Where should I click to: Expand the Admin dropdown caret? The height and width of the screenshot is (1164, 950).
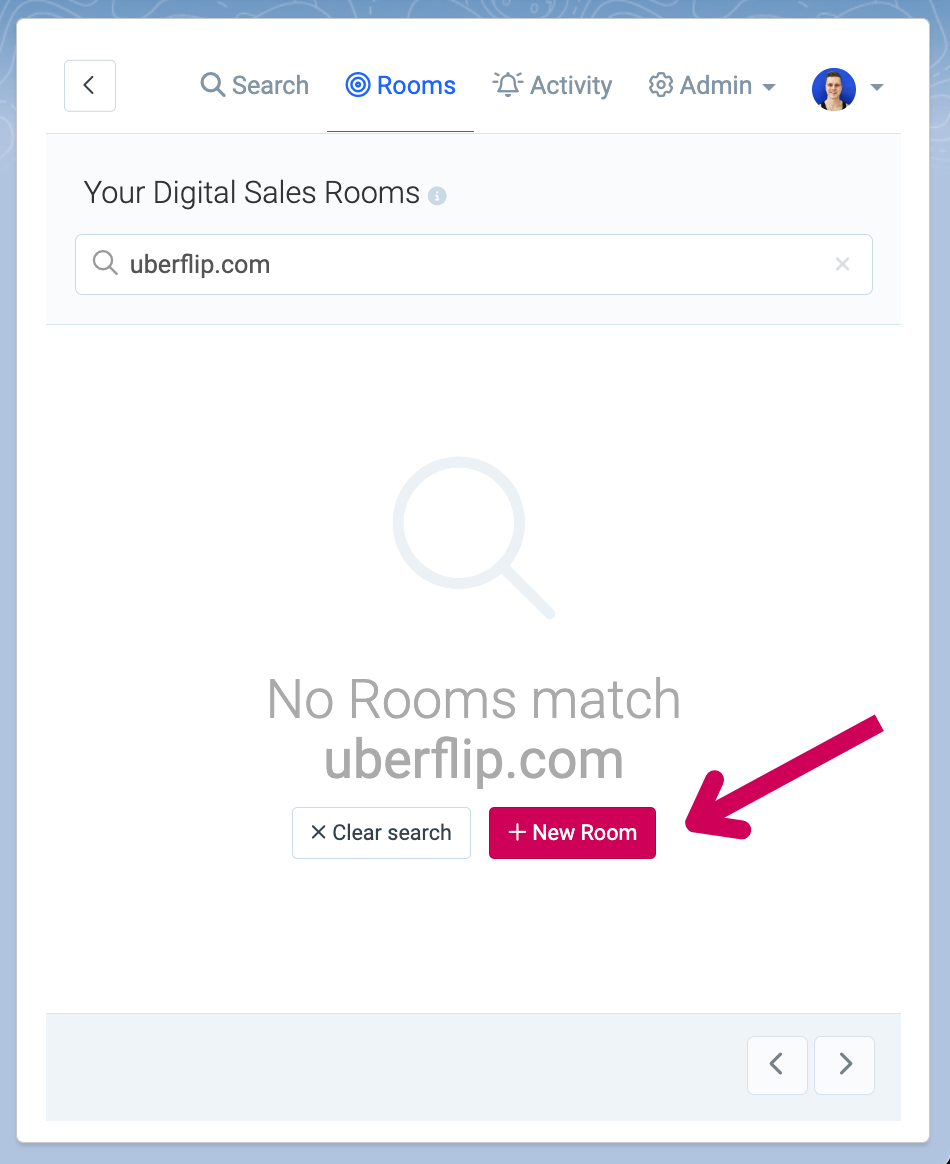click(769, 88)
